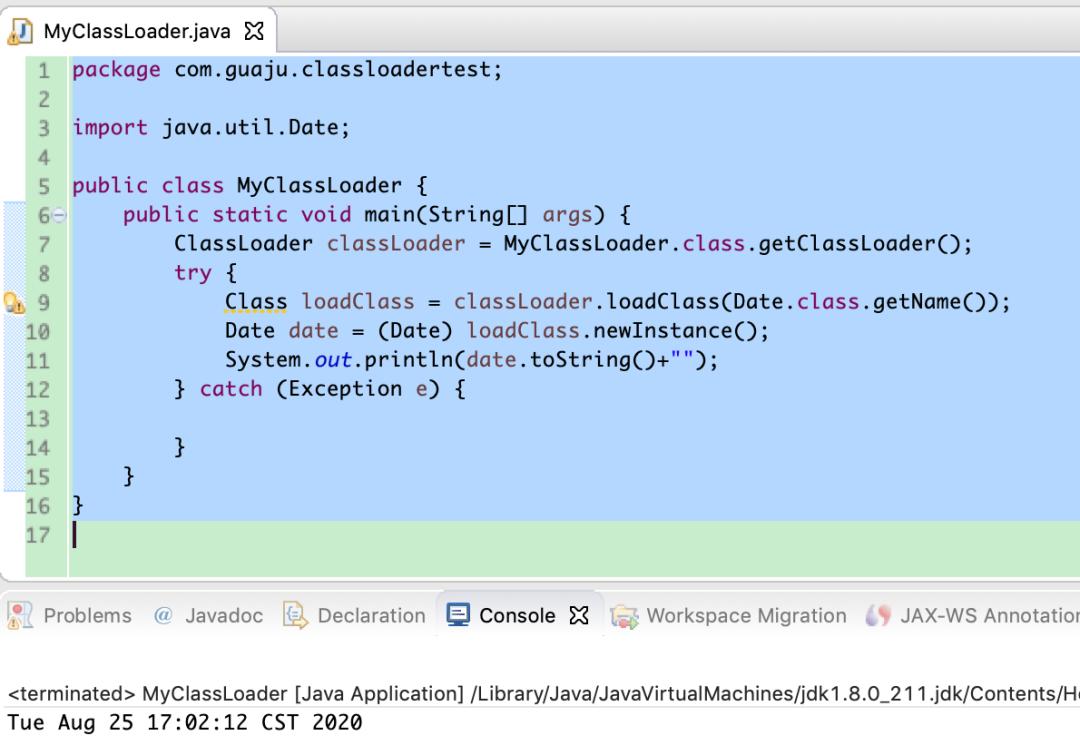
Task: Click the italic out field on line 11
Action: pos(333,360)
